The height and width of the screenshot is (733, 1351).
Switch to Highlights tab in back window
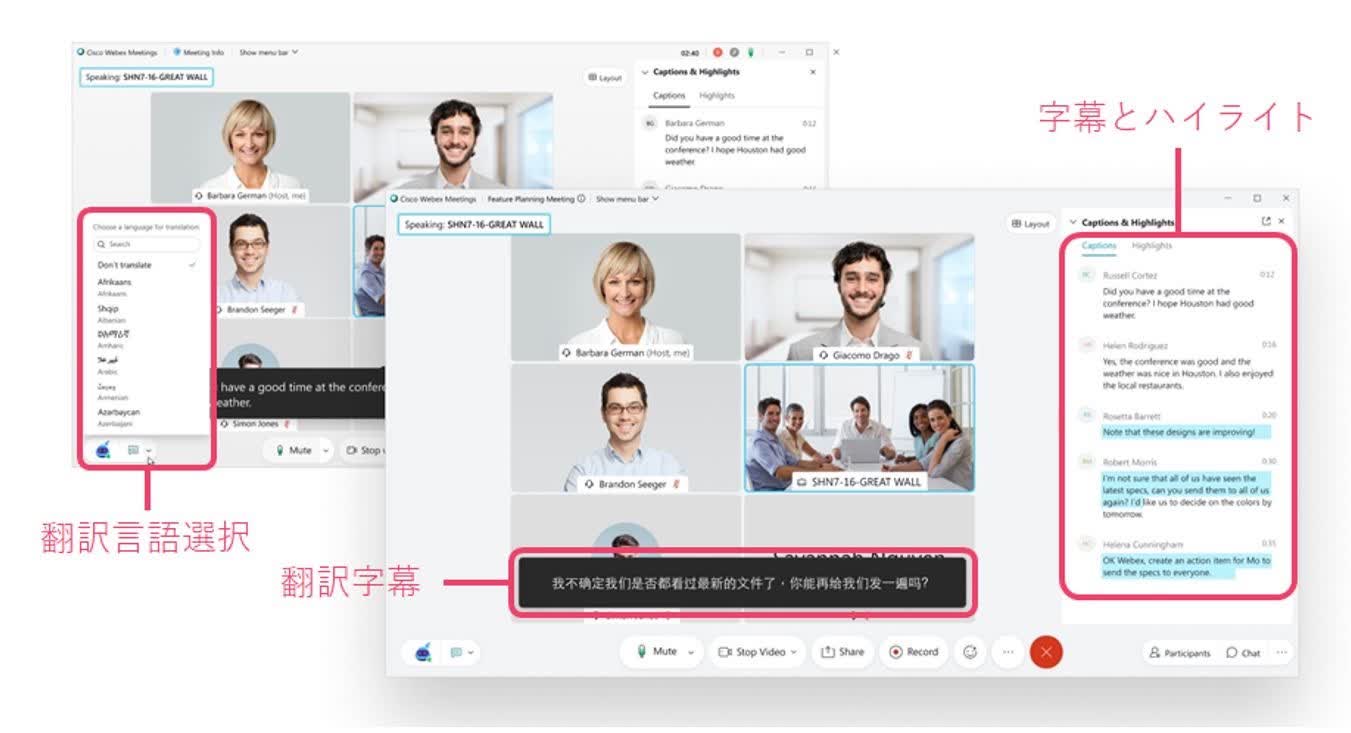pyautogui.click(x=717, y=96)
